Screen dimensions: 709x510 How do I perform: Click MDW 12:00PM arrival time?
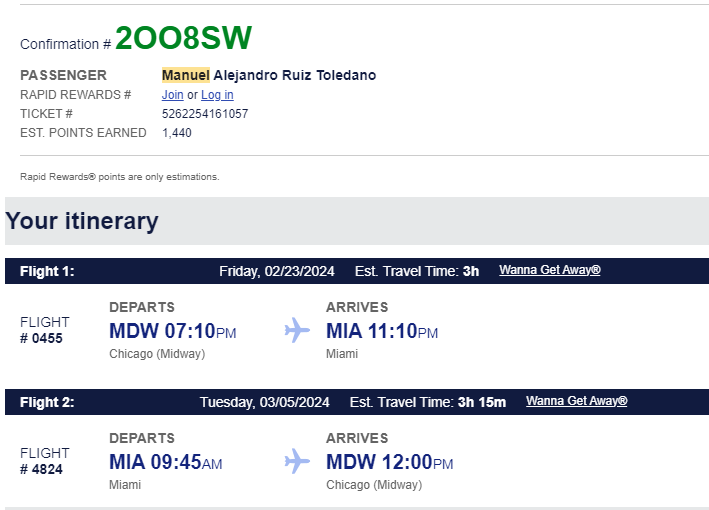click(390, 462)
